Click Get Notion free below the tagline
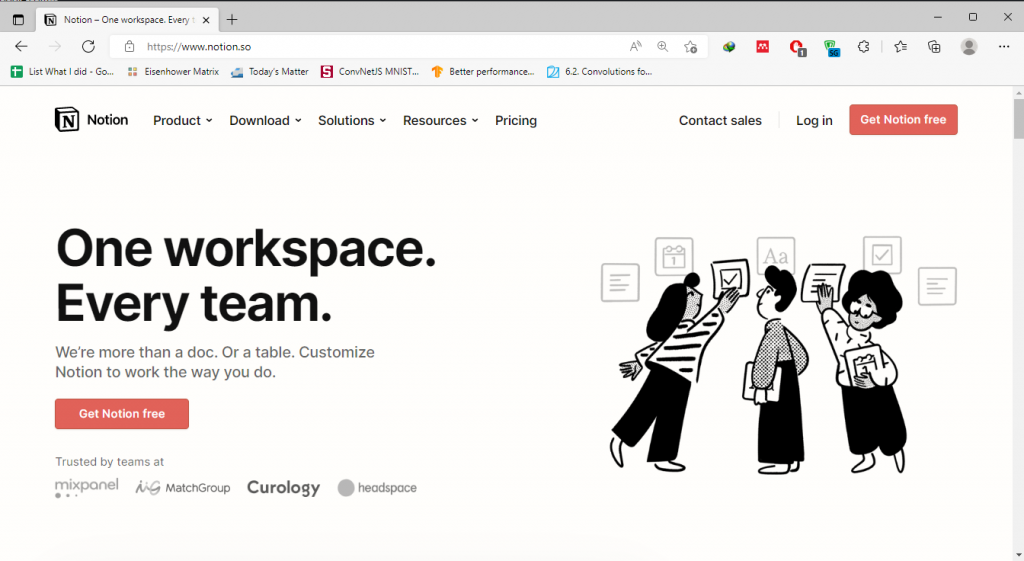 tap(121, 413)
